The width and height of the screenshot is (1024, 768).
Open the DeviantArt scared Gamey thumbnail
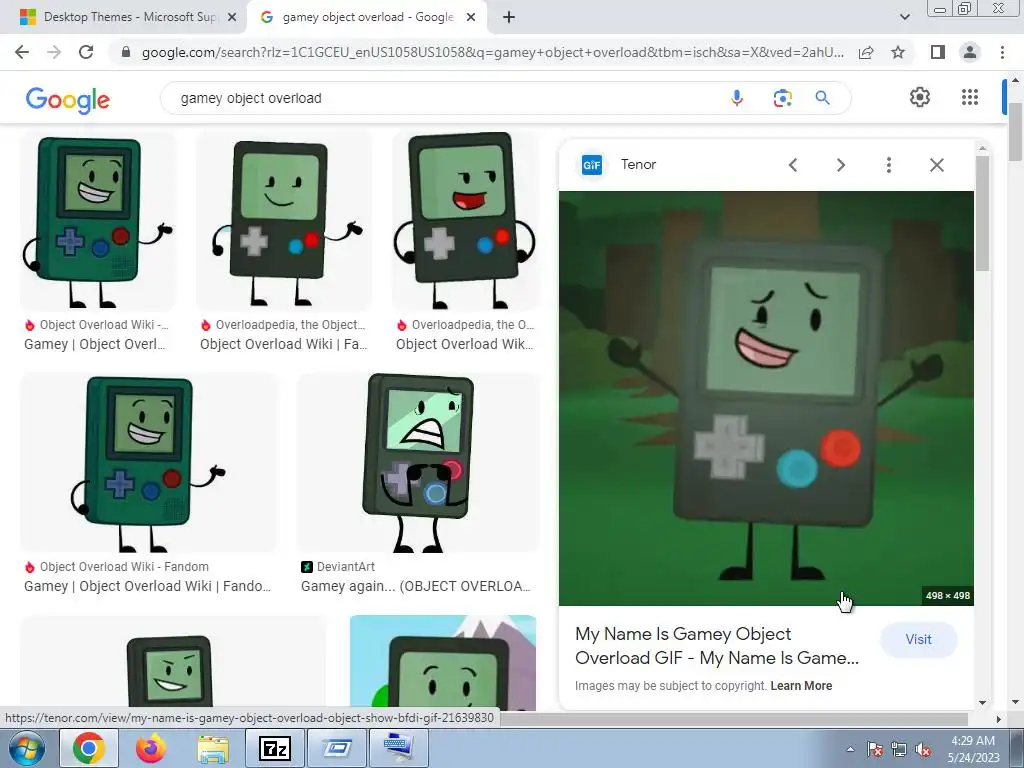pyautogui.click(x=418, y=462)
